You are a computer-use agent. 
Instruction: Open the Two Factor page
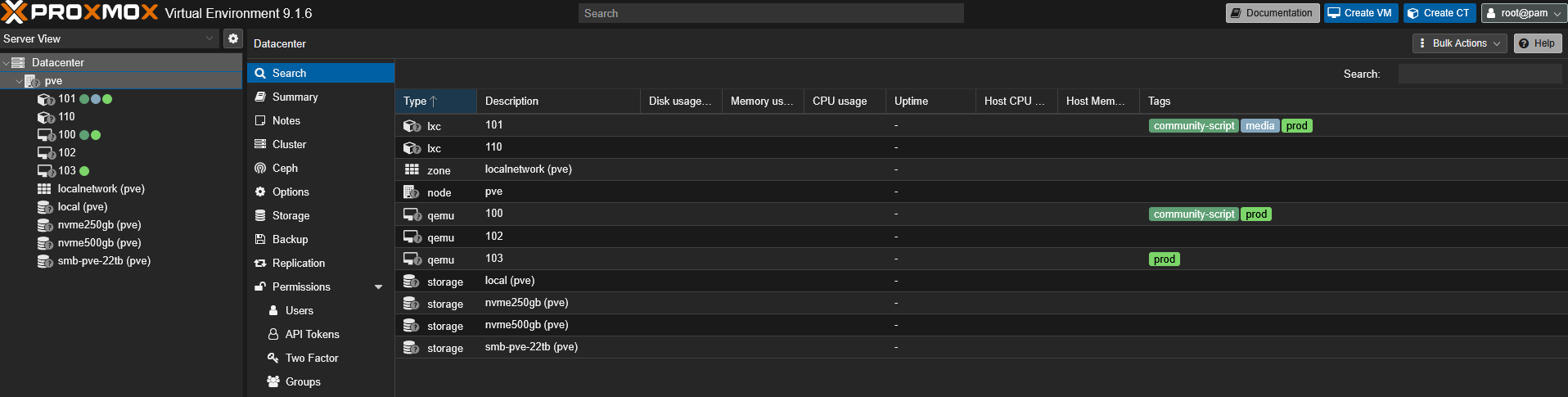coord(321,358)
